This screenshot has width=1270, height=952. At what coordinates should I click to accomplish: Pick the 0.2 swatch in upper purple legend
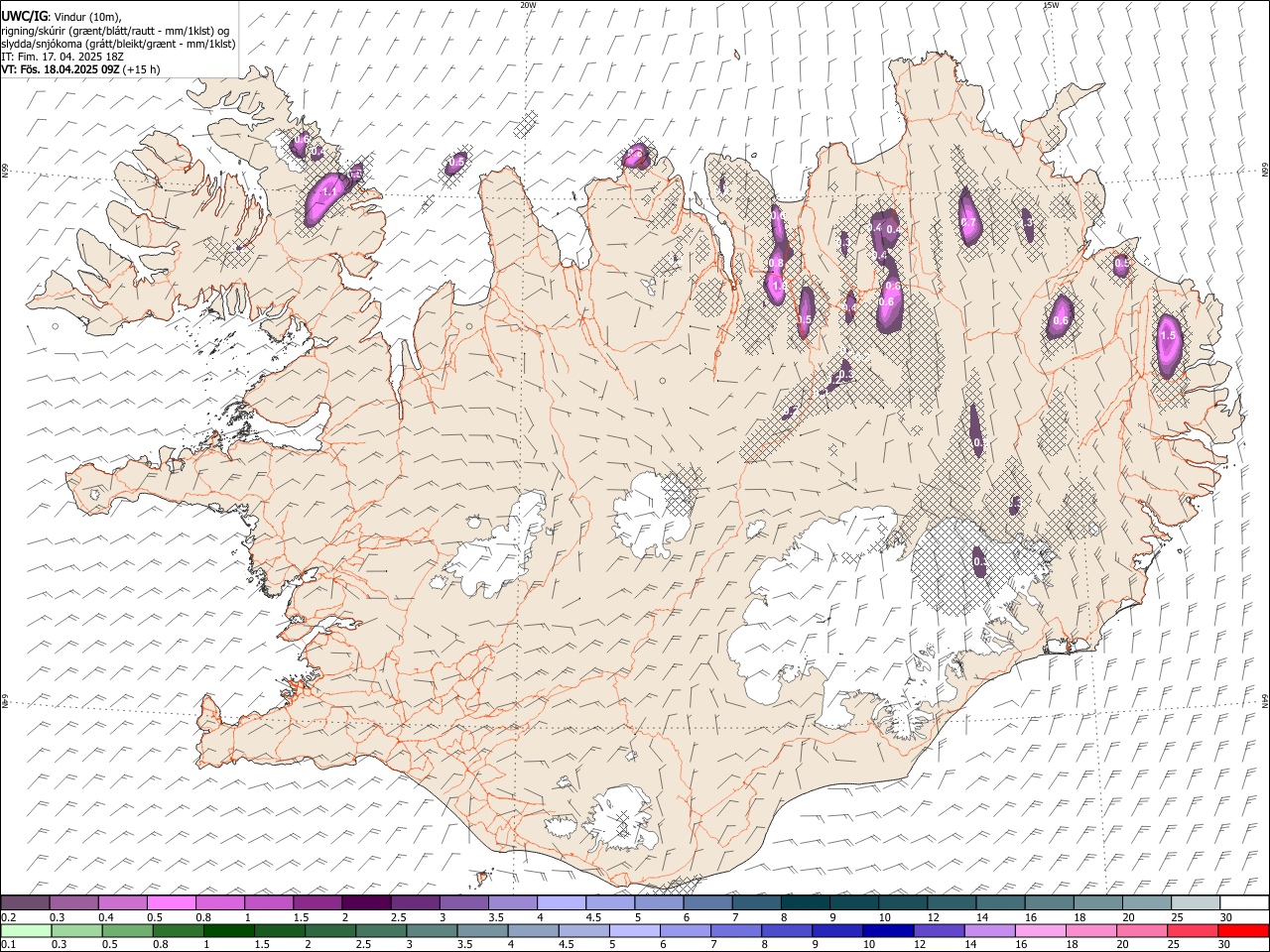[x=25, y=902]
